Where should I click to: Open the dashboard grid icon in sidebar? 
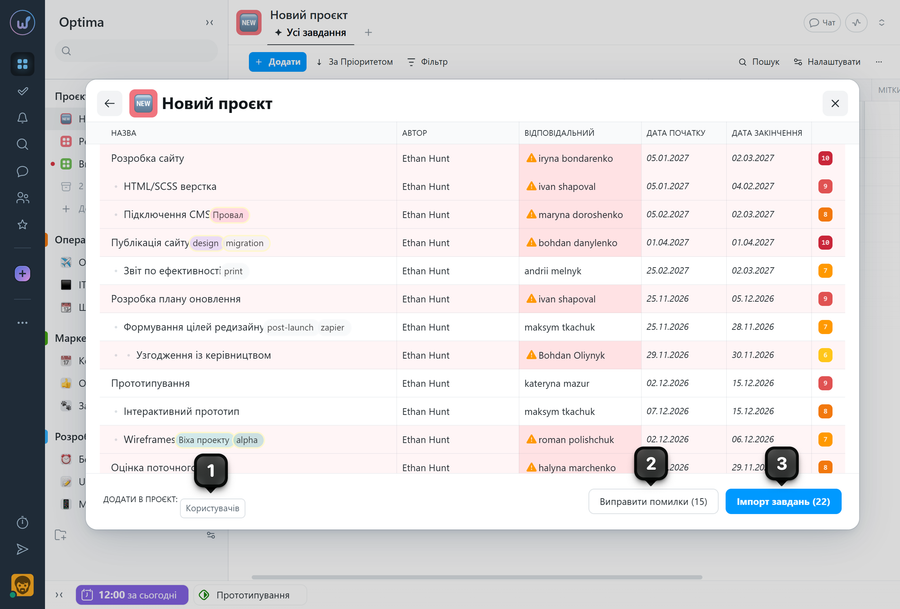coord(22,64)
